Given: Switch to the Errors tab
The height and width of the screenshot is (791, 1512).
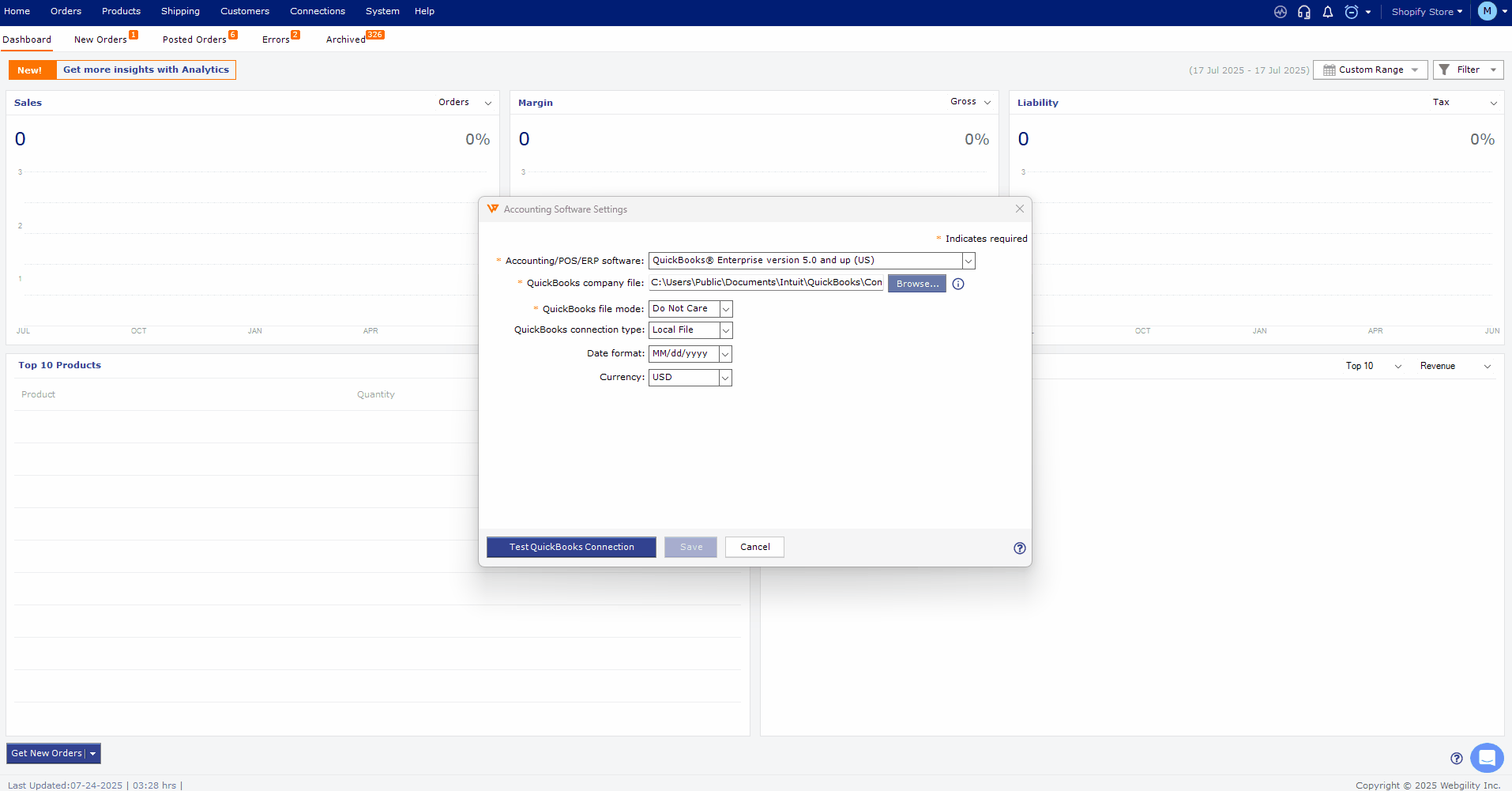Looking at the screenshot, I should [276, 40].
